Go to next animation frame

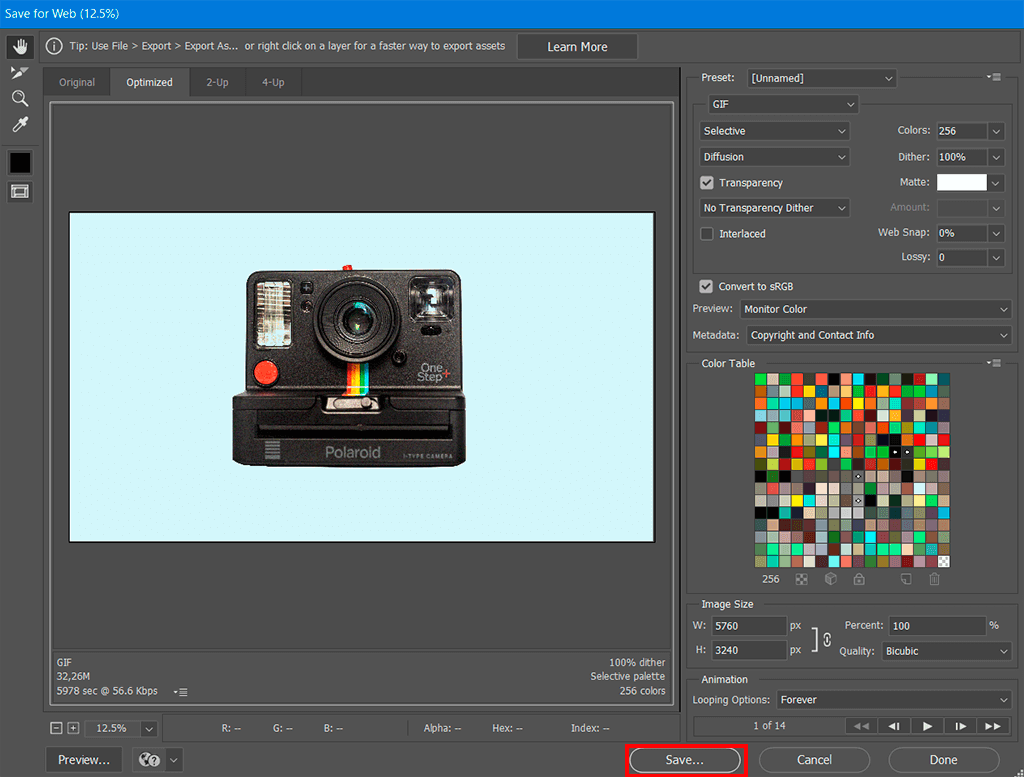(x=960, y=726)
